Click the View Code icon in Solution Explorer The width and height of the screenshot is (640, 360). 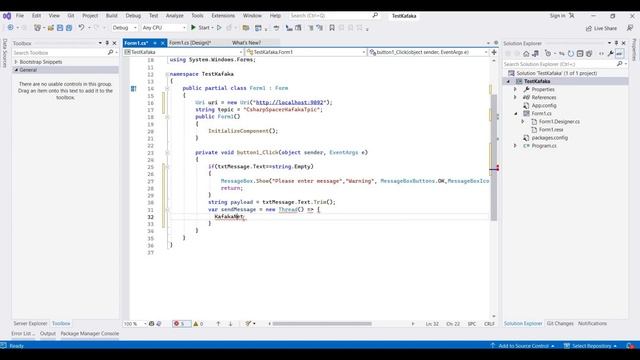pyautogui.click(x=601, y=53)
